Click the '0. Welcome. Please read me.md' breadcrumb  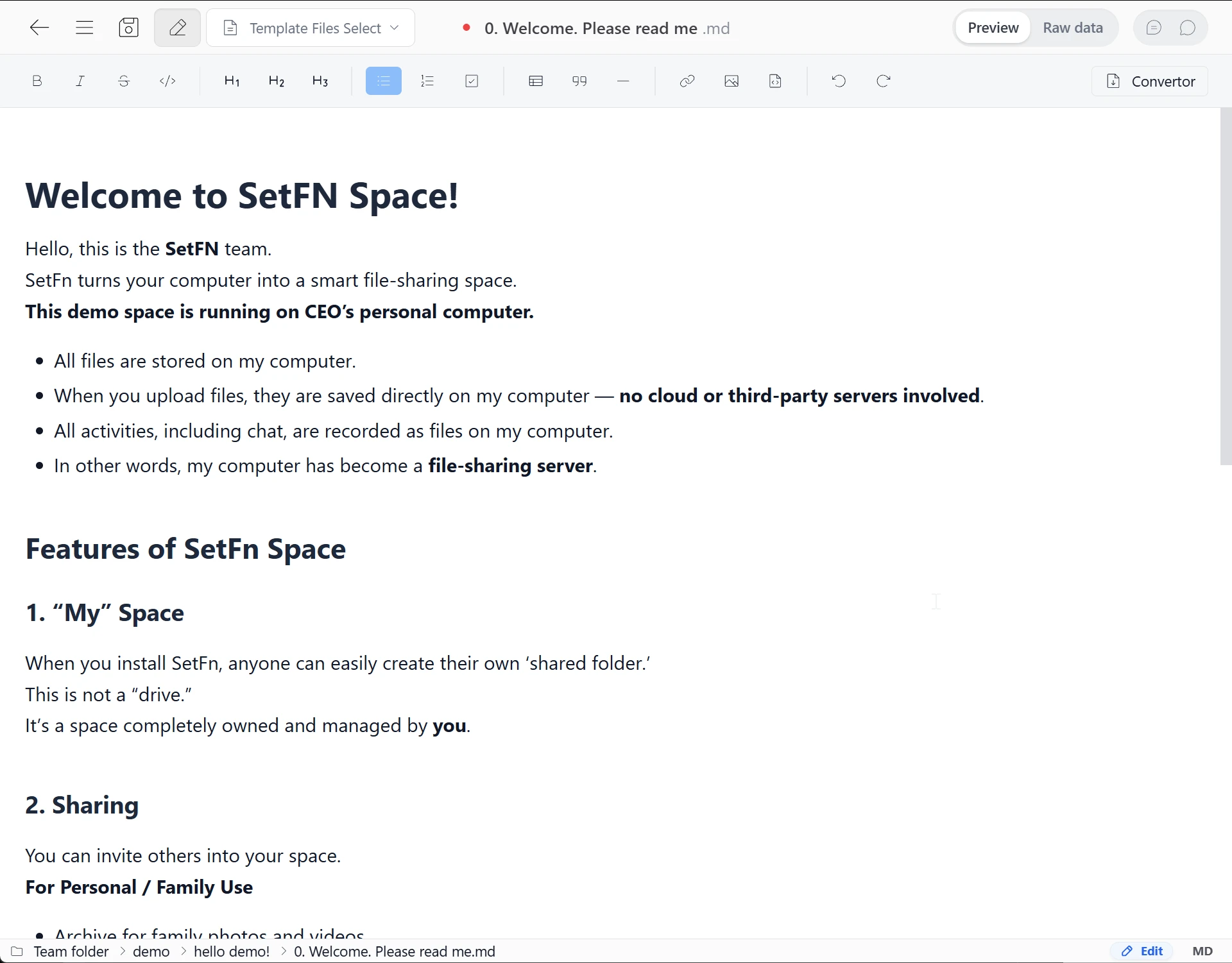(395, 951)
